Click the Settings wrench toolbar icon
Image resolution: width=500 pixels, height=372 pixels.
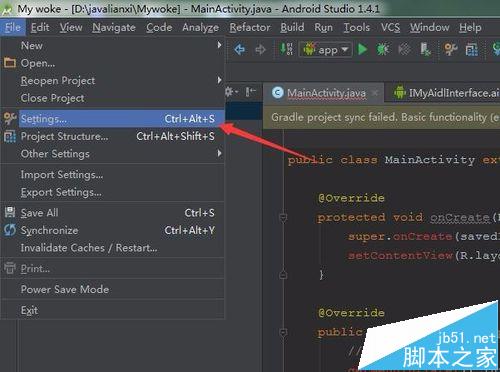[x=451, y=50]
